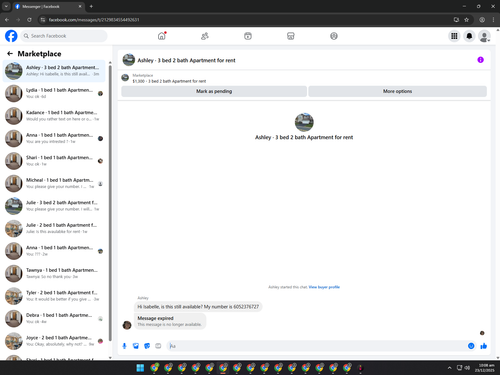The width and height of the screenshot is (500, 375).
Task: Open the Groups icon in top navigation
Action: 334,36
